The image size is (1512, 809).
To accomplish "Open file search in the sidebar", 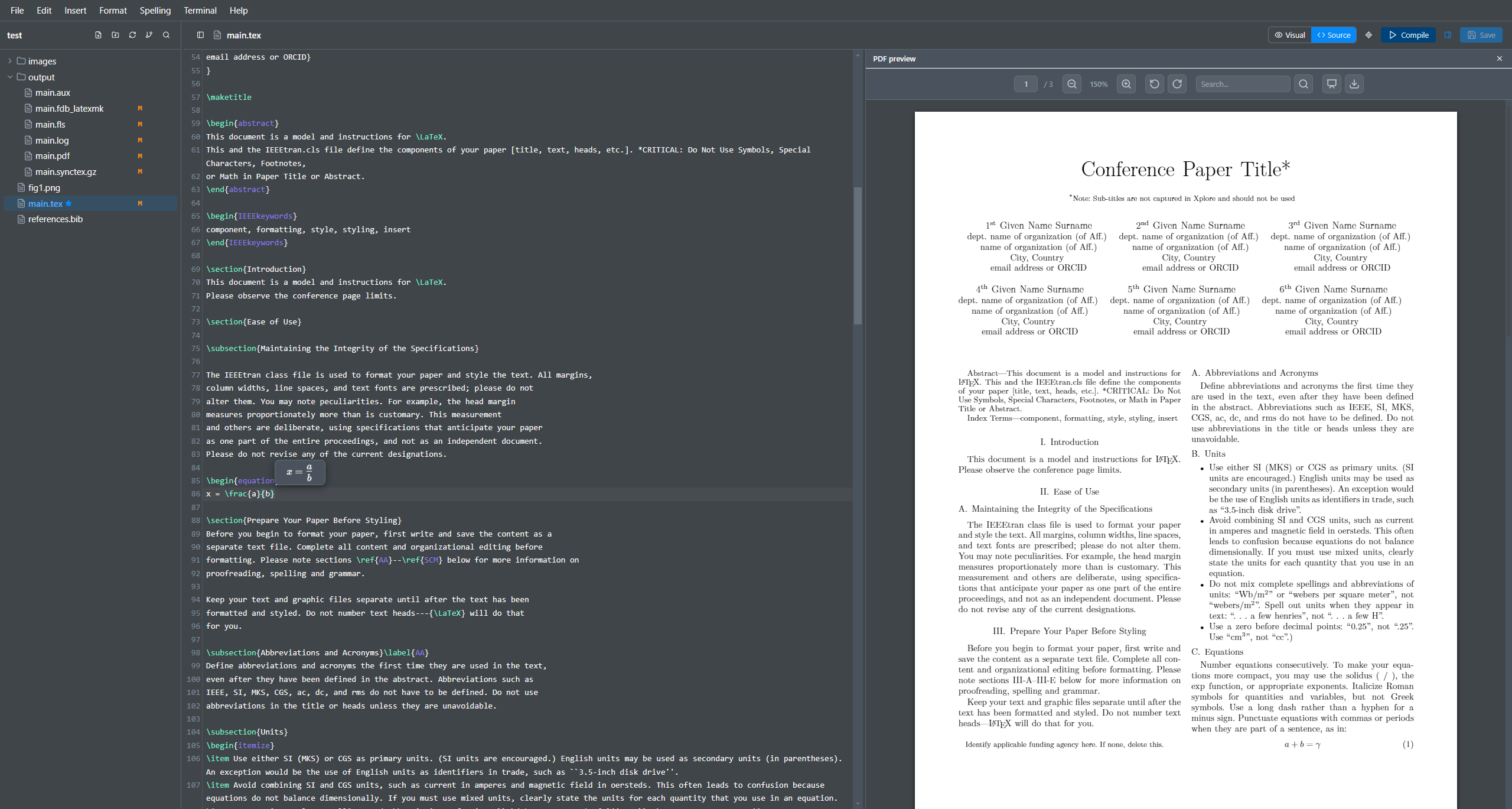I will [166, 35].
